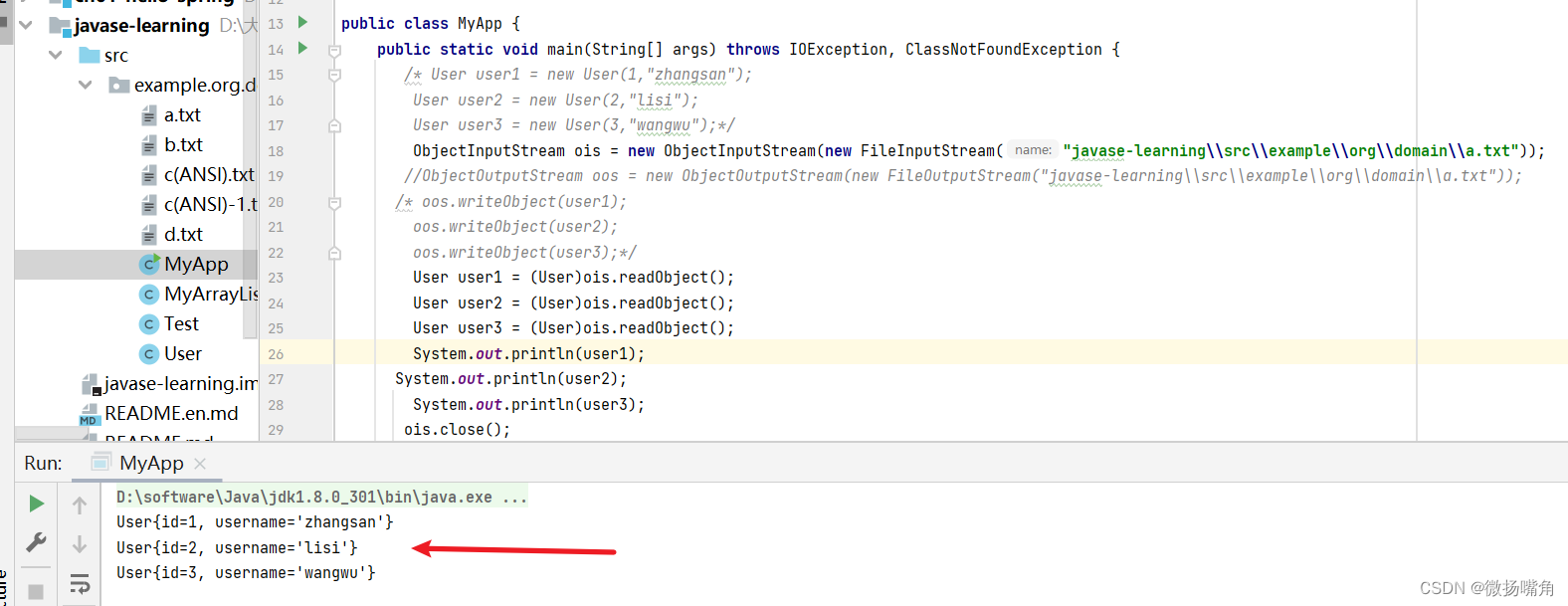Collapse the example.org.d package node
Image resolution: width=1568 pixels, height=606 pixels.
86,85
